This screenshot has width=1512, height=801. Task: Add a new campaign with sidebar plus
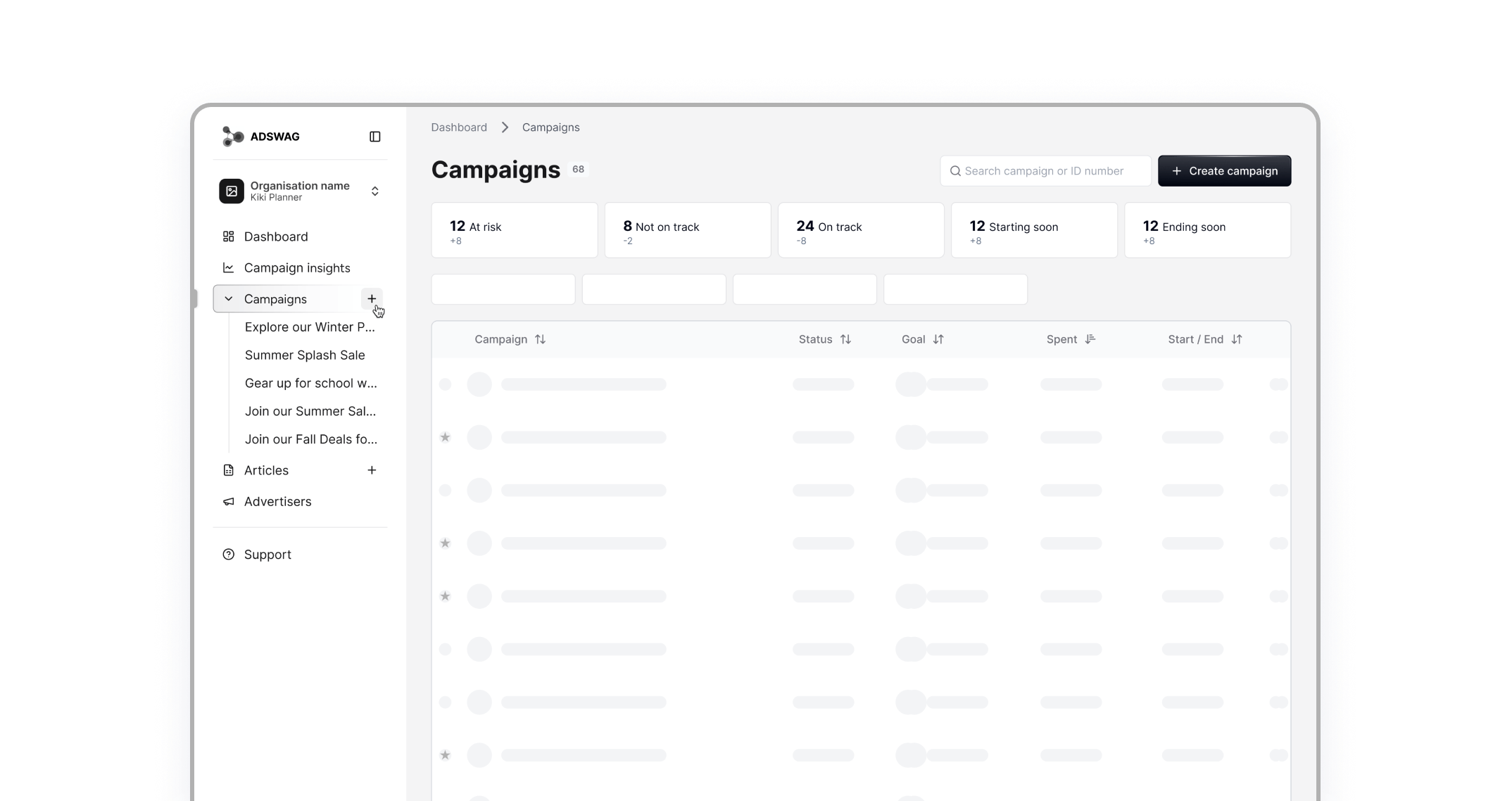(372, 298)
